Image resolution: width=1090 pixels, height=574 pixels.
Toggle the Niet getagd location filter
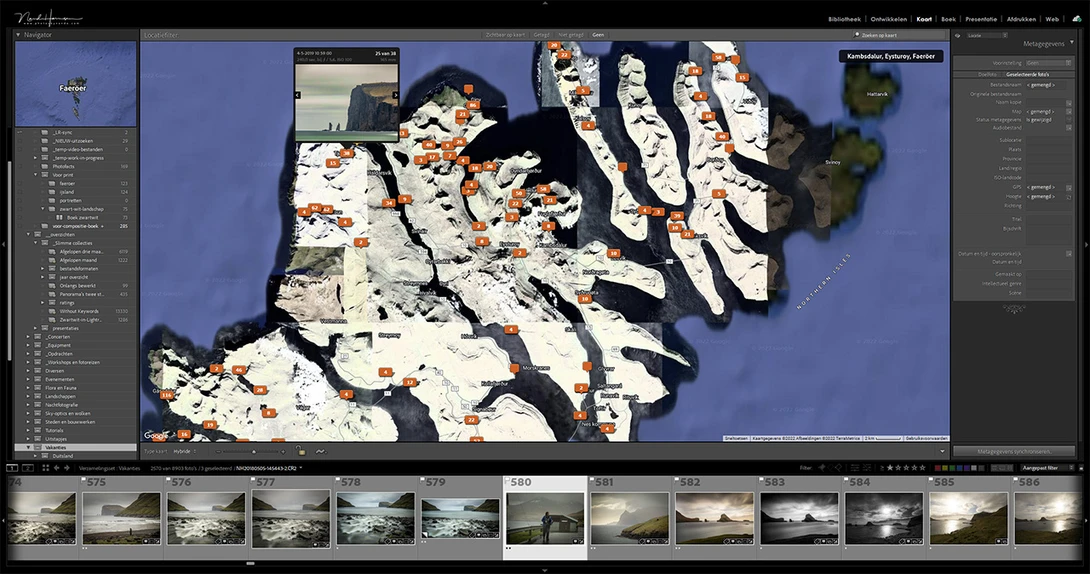(571, 35)
